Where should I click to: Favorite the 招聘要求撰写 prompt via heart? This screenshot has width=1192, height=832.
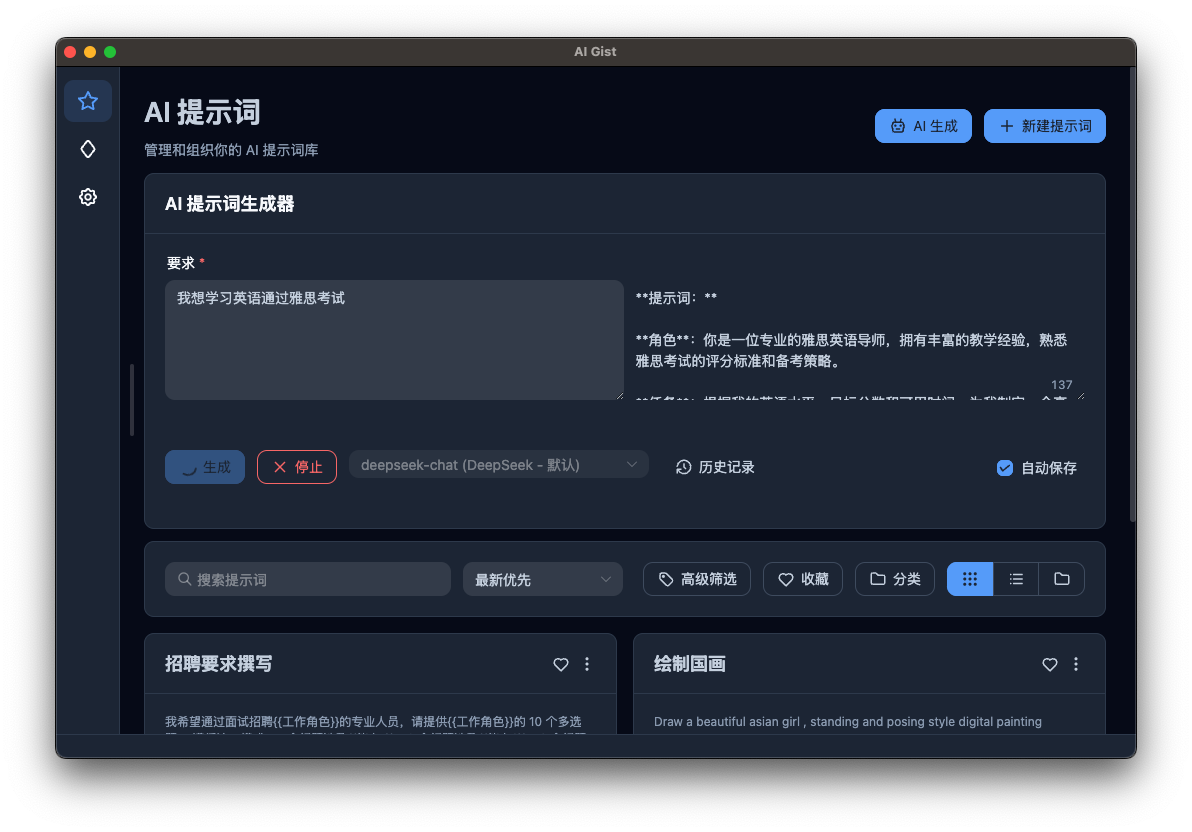coord(560,664)
